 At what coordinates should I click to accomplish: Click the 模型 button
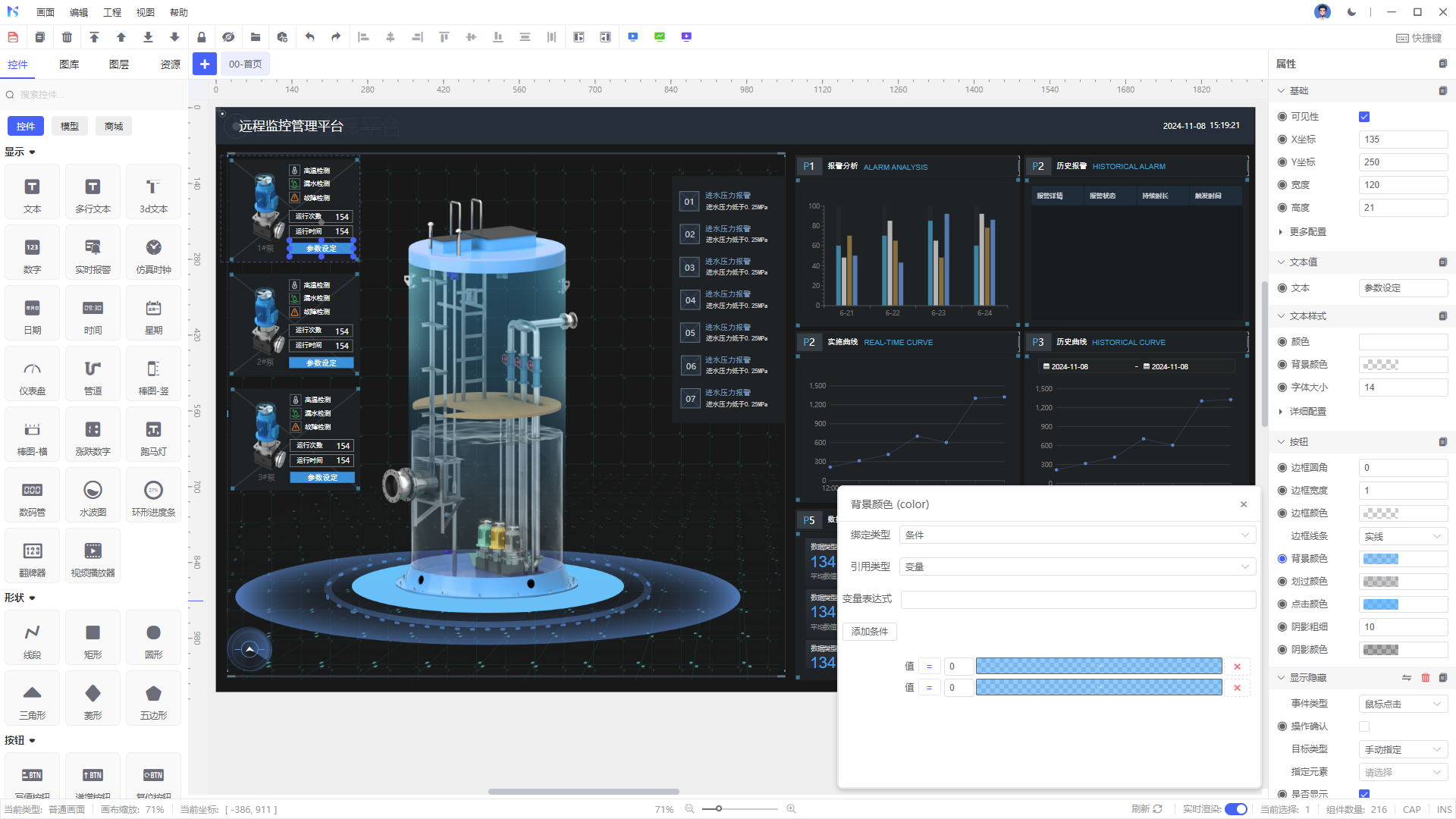(70, 127)
